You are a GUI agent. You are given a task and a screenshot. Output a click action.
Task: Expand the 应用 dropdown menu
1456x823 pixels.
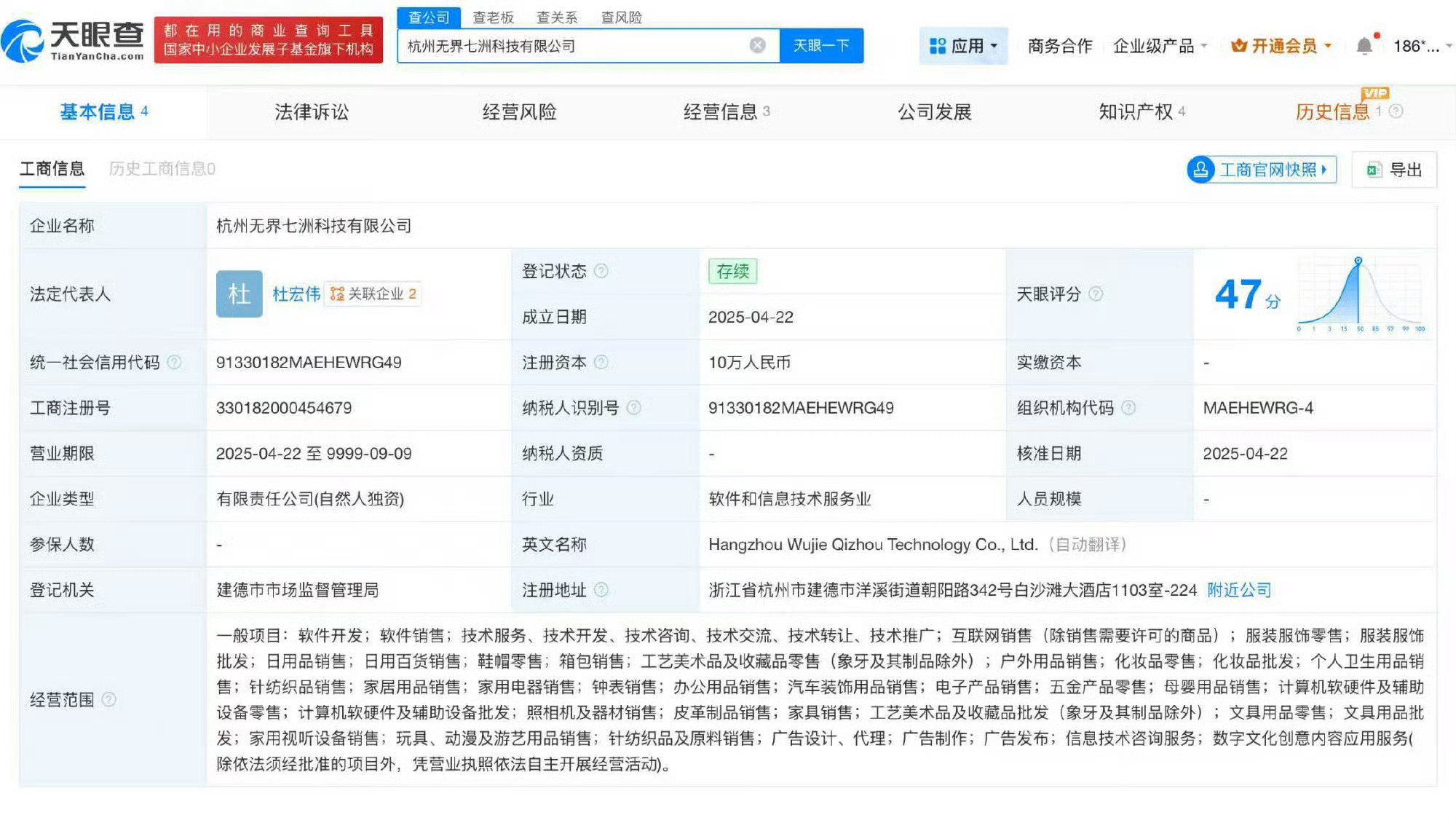coord(963,46)
